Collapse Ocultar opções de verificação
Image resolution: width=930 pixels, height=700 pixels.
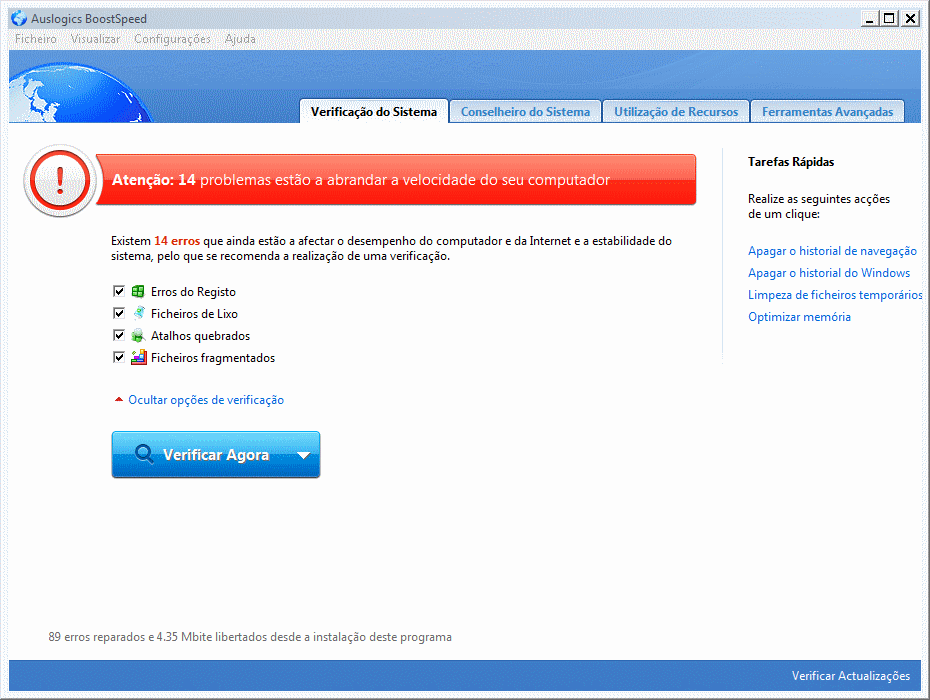point(205,400)
